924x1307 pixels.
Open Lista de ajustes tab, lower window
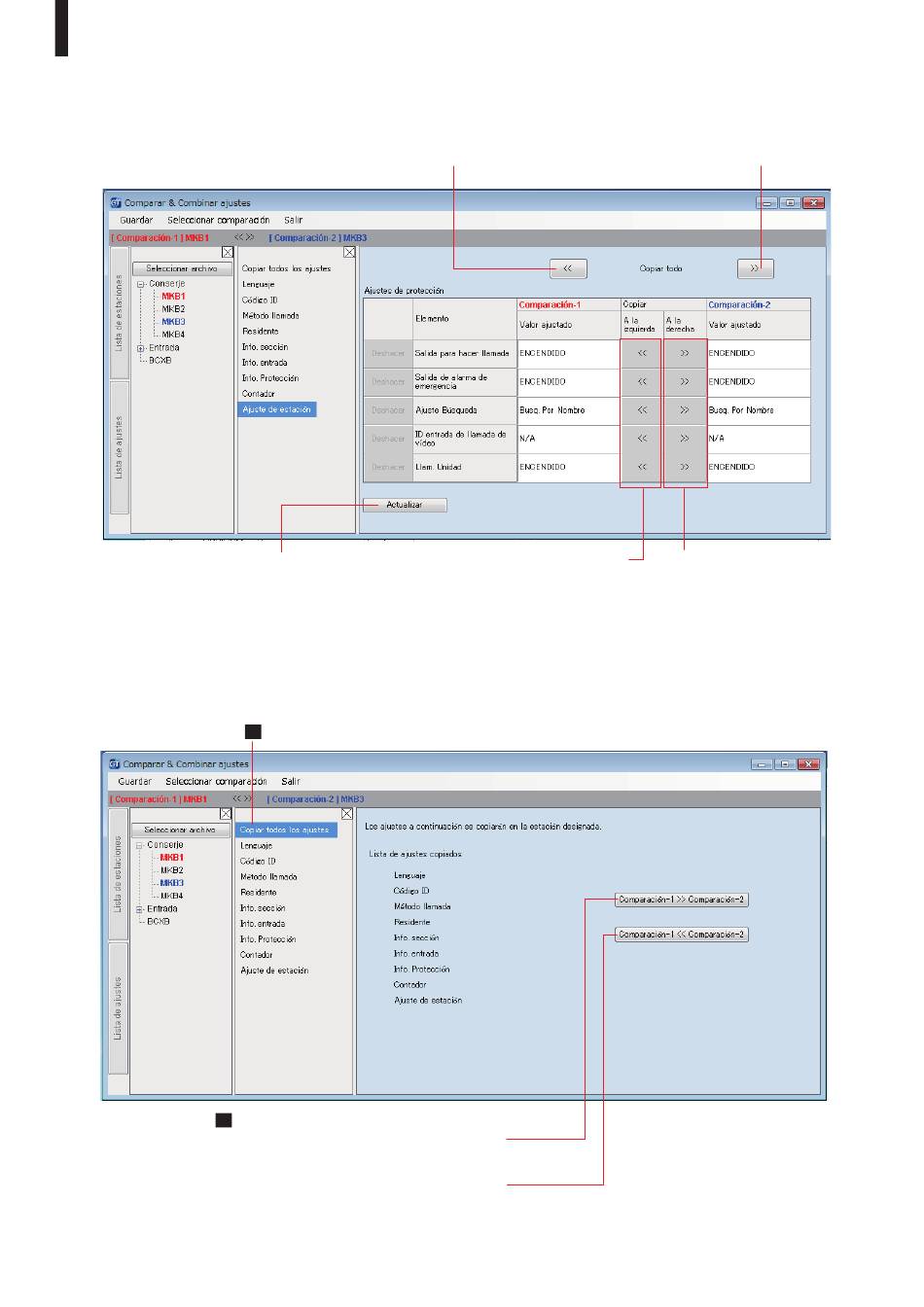point(117,1009)
